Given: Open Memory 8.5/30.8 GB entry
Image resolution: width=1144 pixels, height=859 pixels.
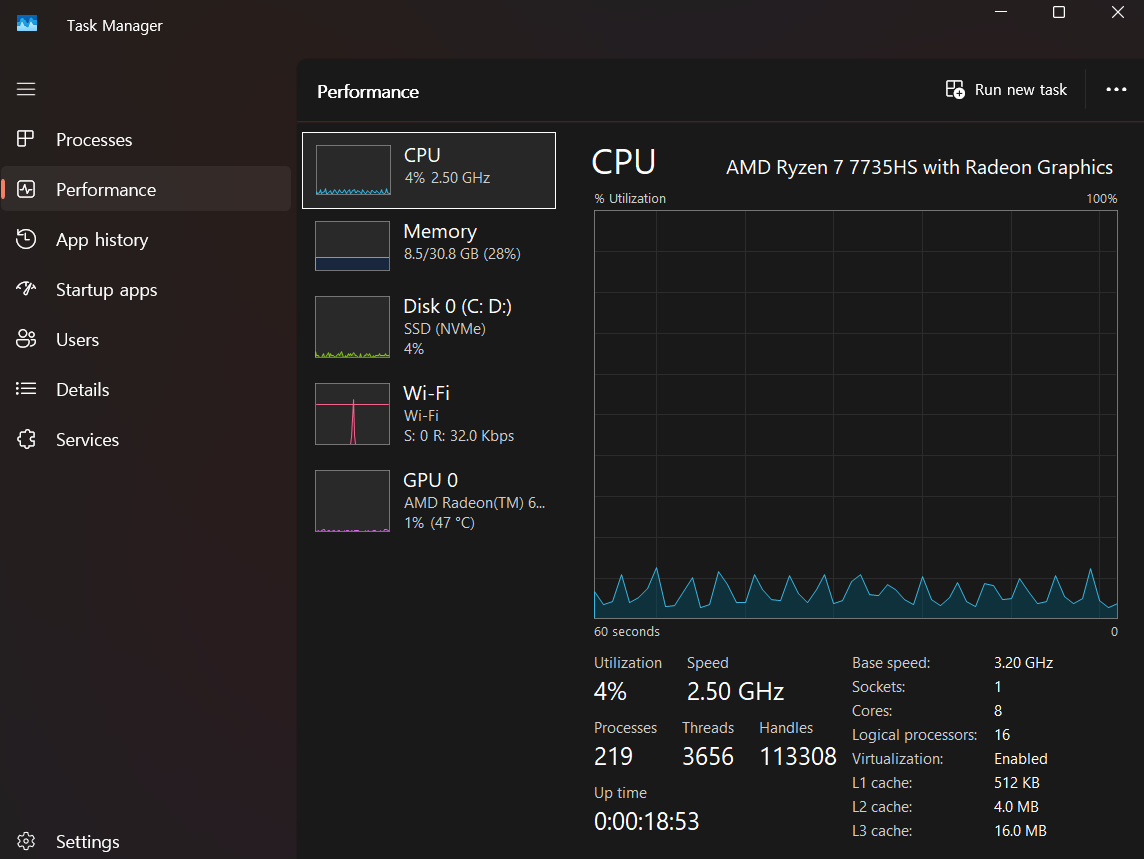Looking at the screenshot, I should [x=429, y=246].
